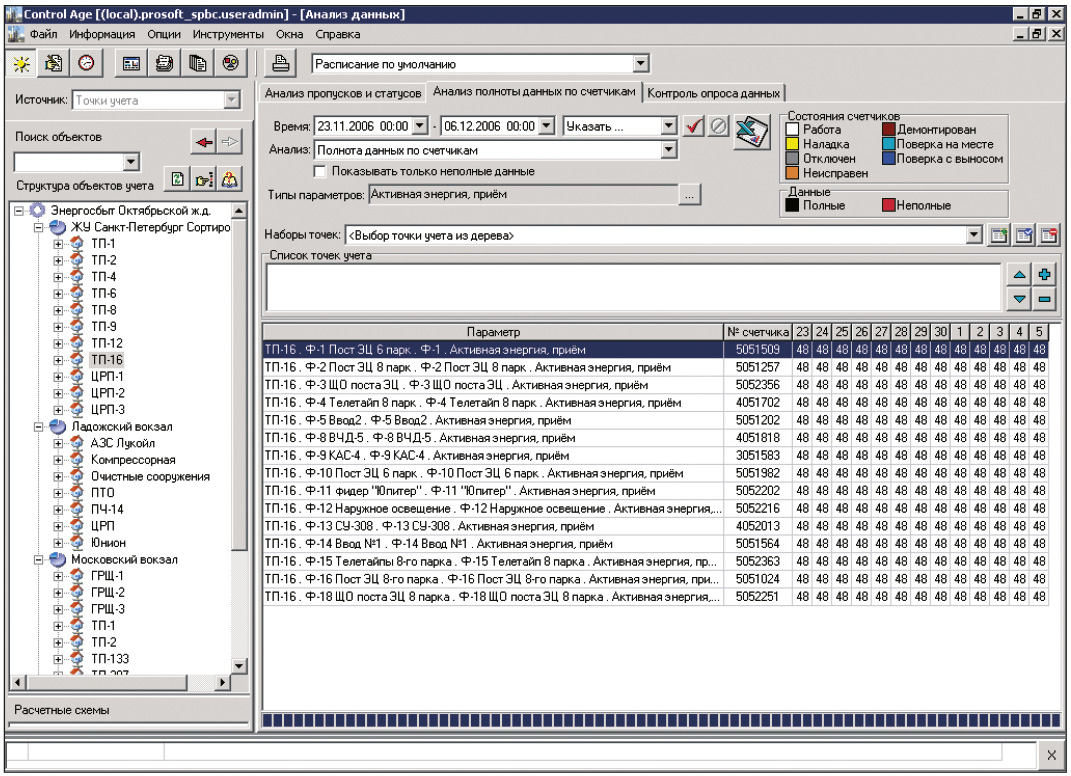Click the tree's vertical scrollbar down arrow
The image size is (1071, 776).
(239, 666)
